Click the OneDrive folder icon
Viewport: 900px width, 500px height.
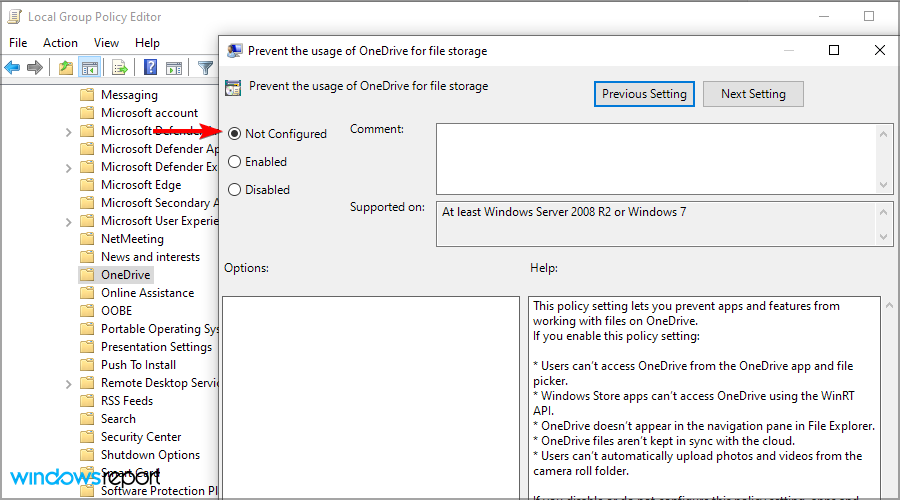click(x=87, y=275)
